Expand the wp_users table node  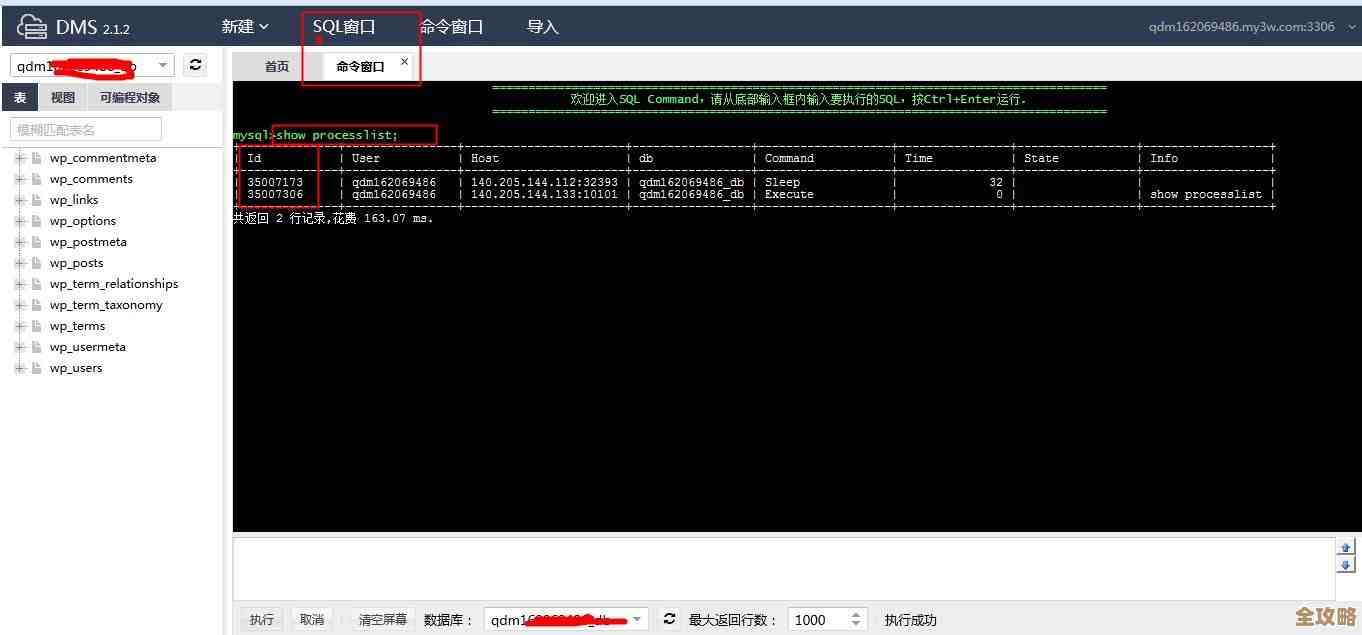coord(20,367)
